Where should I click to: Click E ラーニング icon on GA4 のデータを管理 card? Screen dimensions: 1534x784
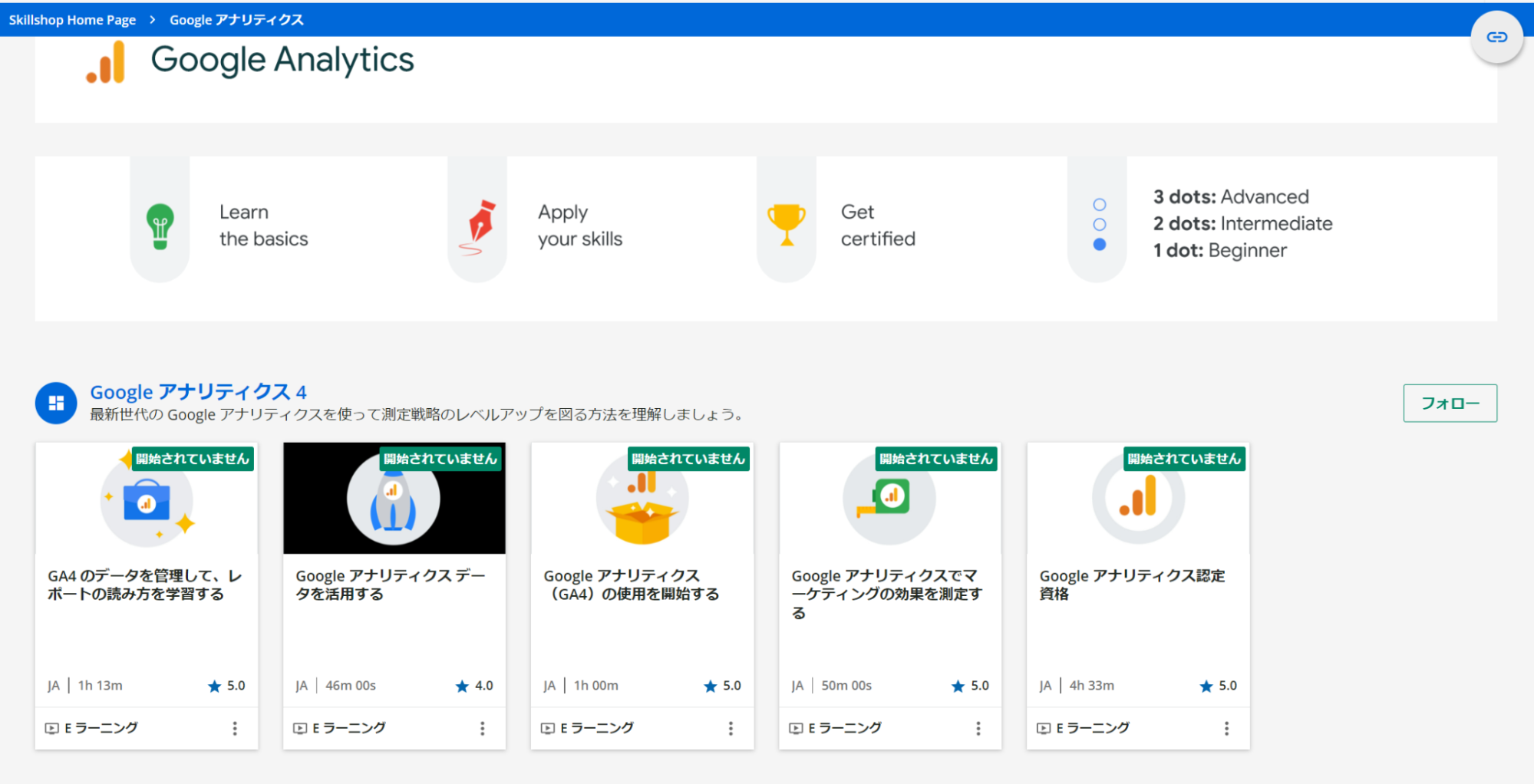click(52, 728)
